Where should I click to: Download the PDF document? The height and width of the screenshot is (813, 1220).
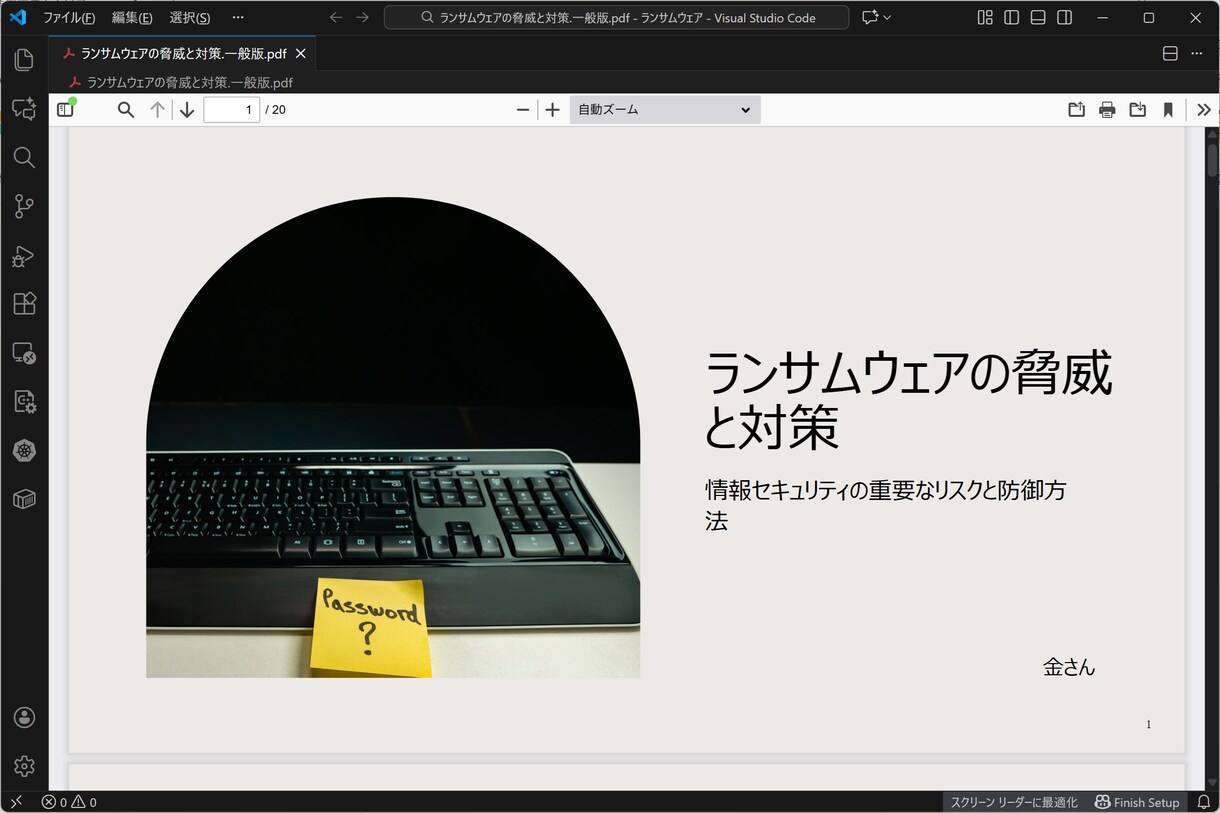[1137, 110]
